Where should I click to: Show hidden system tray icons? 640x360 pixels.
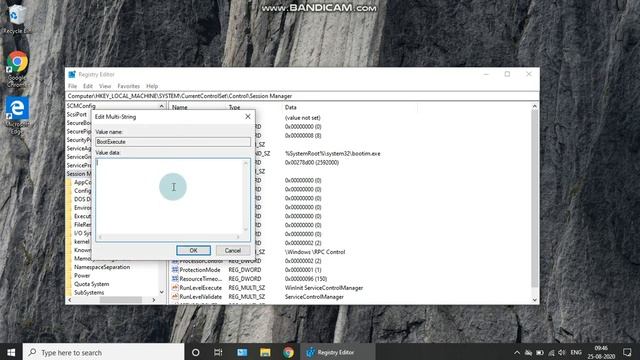[517, 352]
